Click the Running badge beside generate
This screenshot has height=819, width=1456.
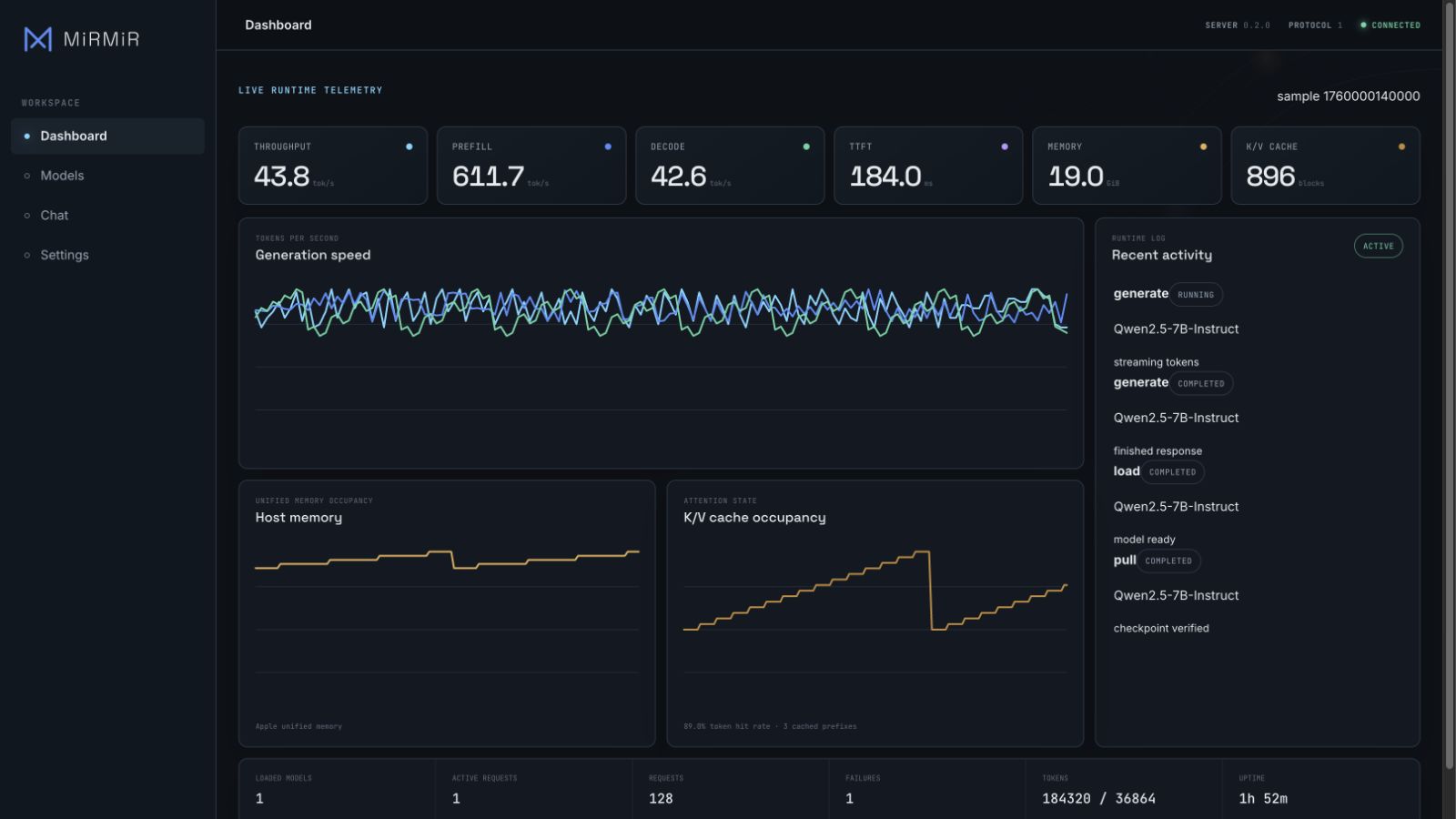coord(1196,295)
